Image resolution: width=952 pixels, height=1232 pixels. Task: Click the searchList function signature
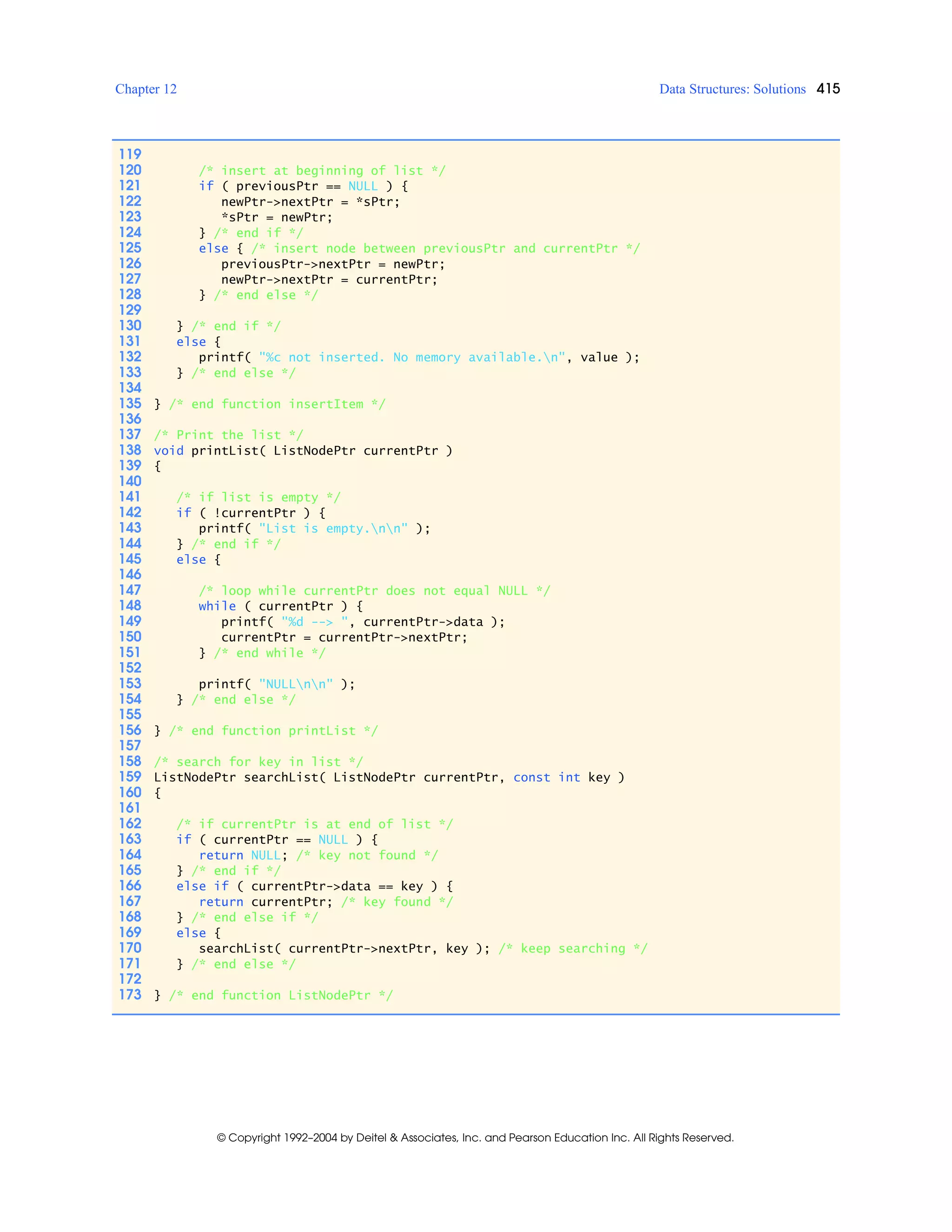tap(389, 777)
